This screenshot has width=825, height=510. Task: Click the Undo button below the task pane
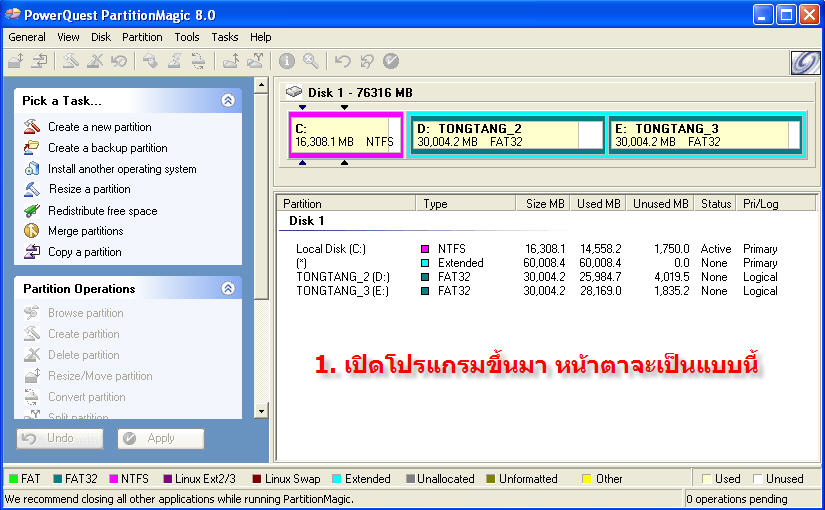click(60, 438)
